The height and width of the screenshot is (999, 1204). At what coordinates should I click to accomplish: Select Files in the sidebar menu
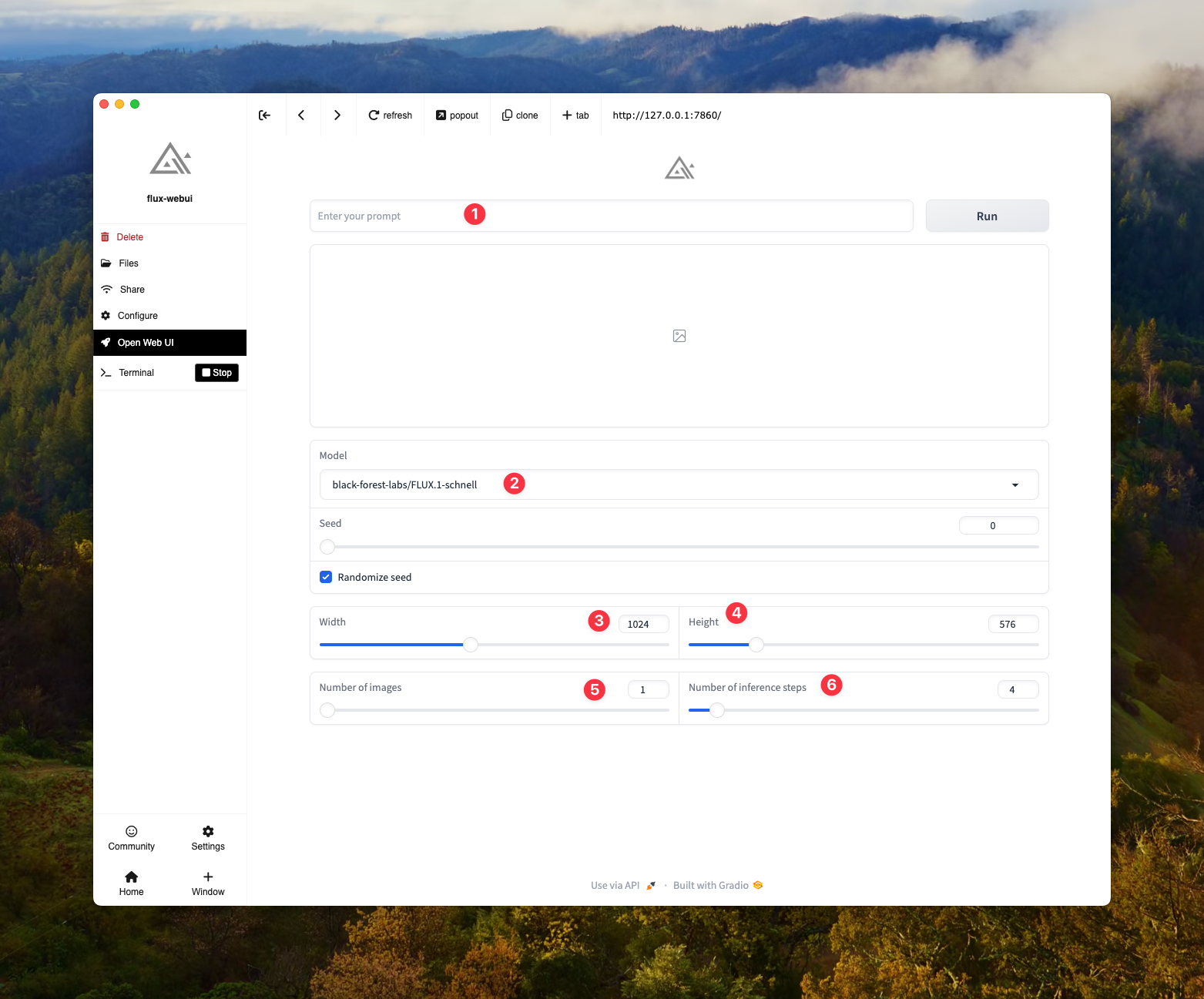(128, 263)
